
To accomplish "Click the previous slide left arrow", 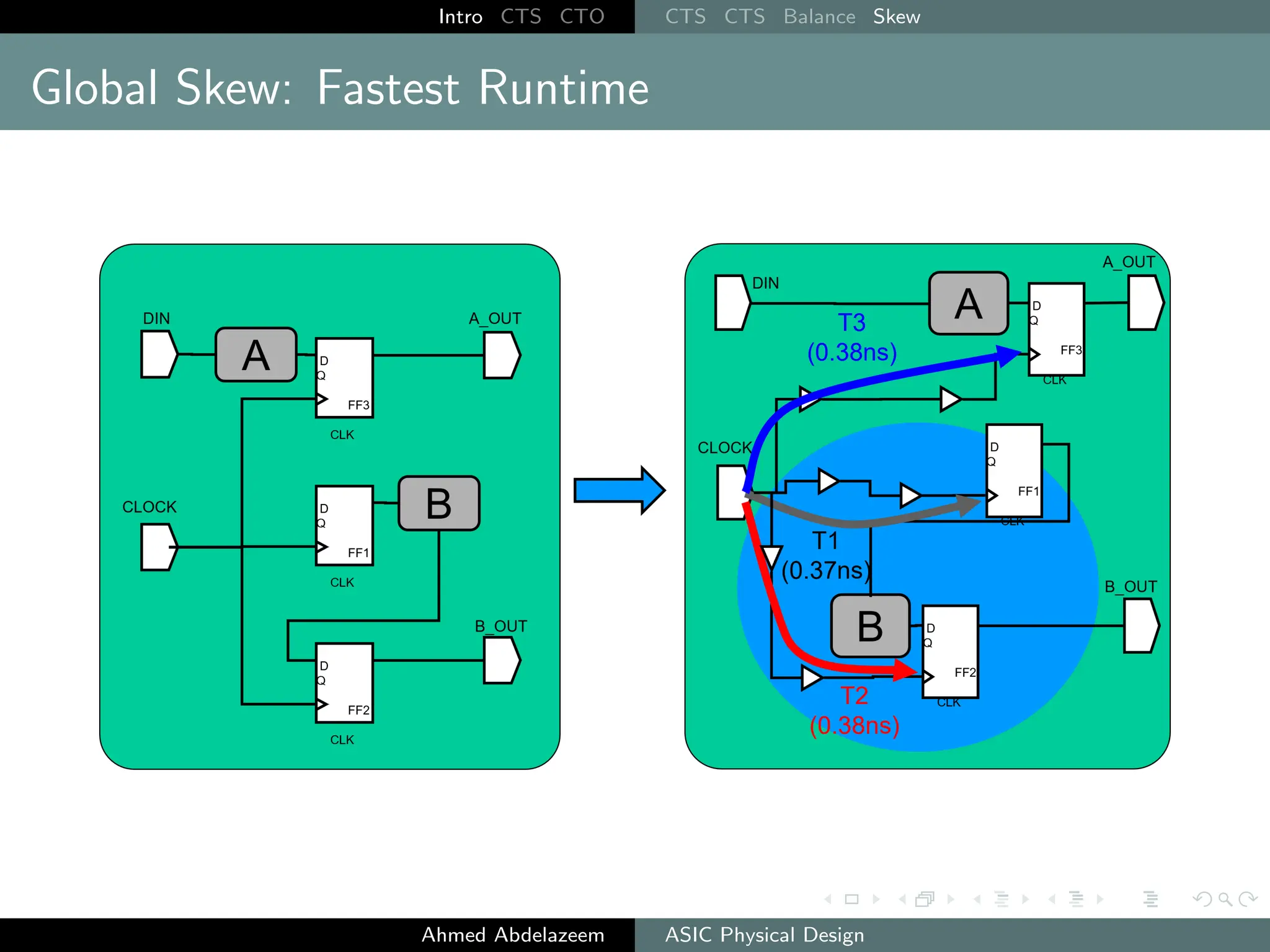I will click(x=828, y=899).
